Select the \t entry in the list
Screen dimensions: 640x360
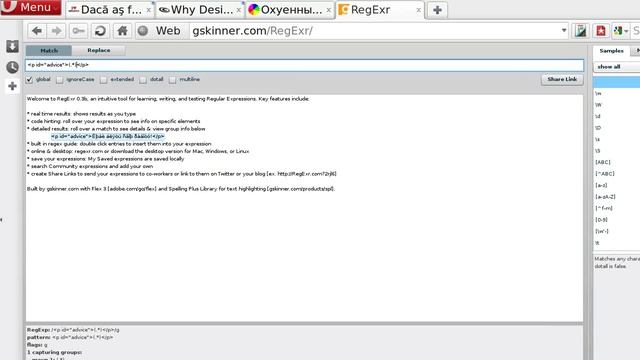(617, 243)
